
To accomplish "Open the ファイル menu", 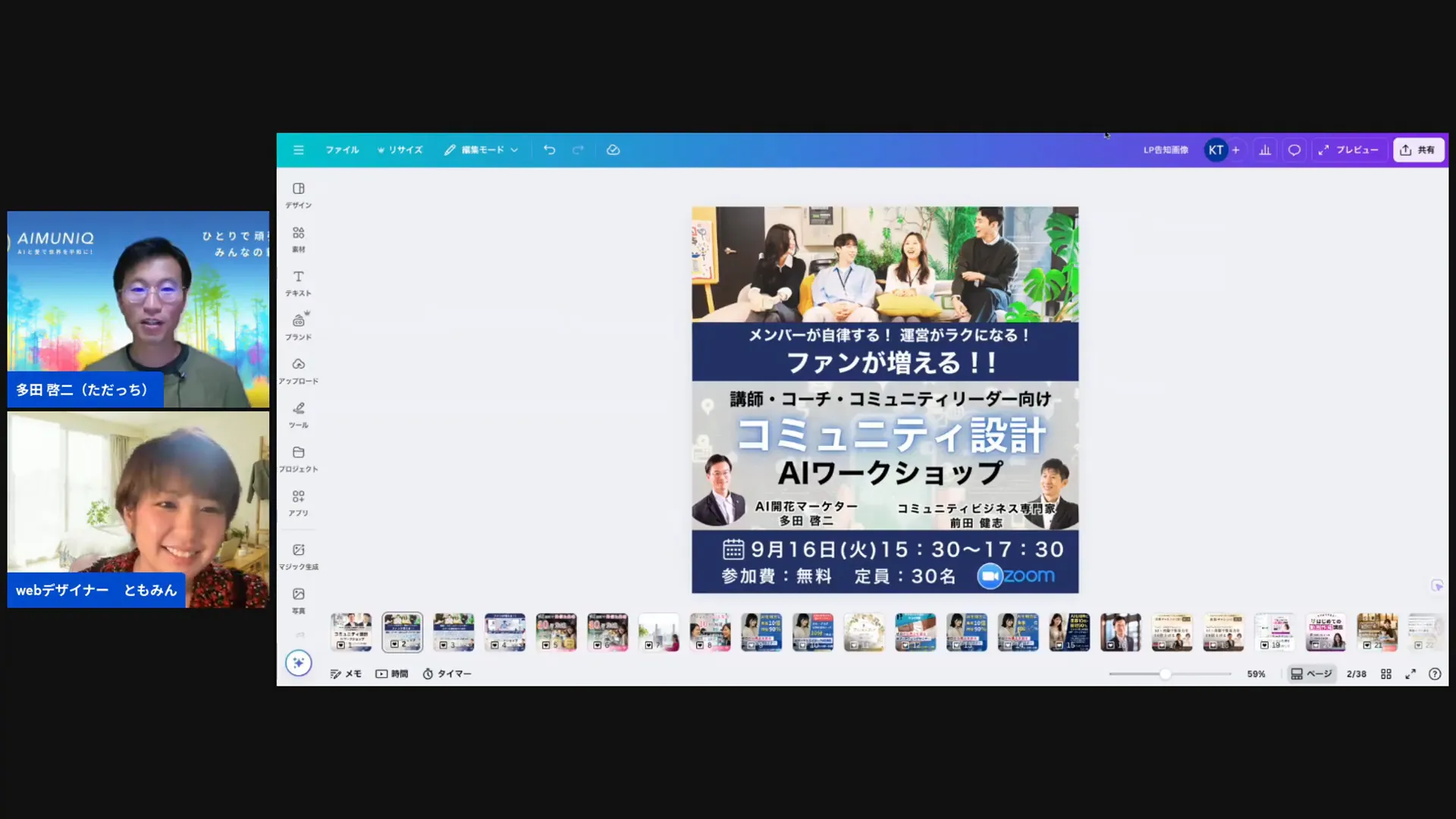I will point(342,150).
